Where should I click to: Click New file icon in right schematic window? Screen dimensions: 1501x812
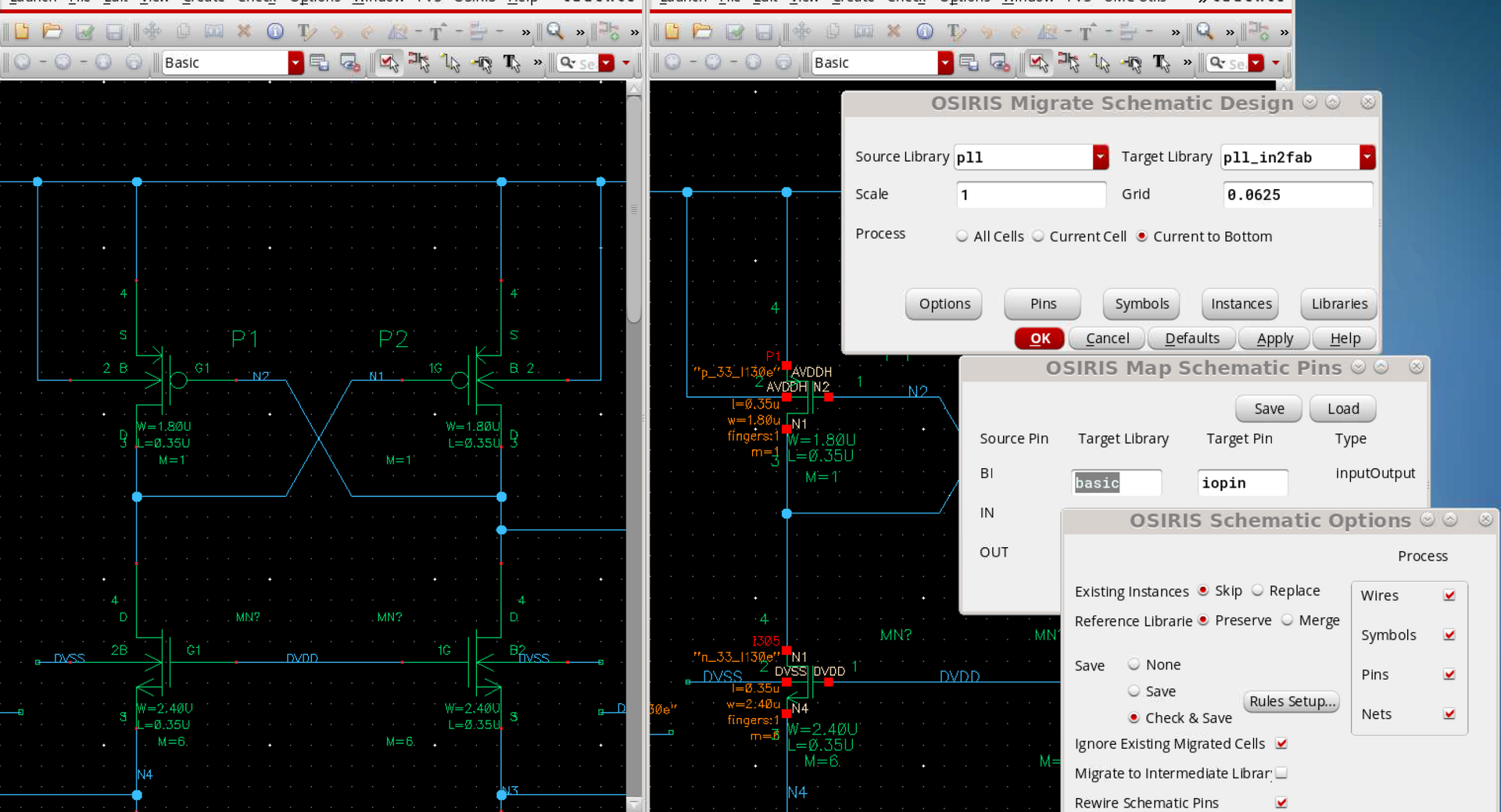coord(672,31)
